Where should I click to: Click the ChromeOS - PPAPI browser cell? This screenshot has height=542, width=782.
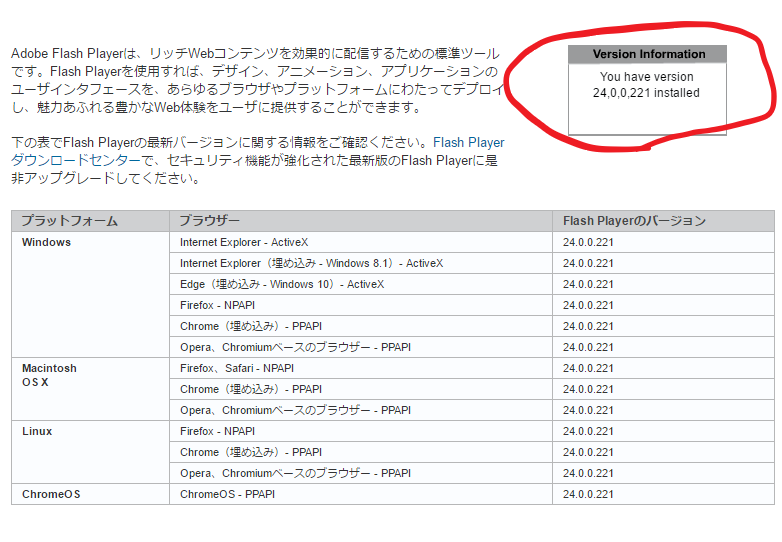pos(361,494)
